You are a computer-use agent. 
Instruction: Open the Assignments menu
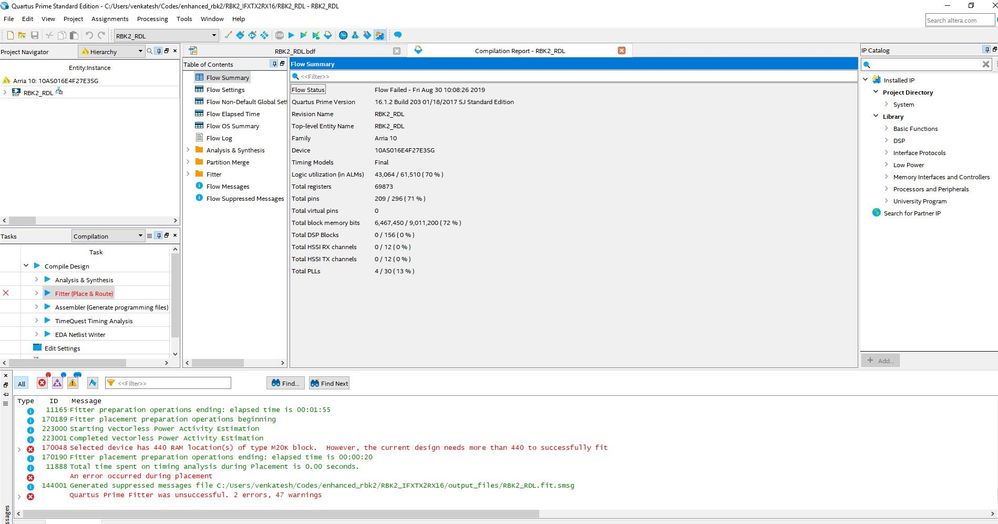[109, 19]
